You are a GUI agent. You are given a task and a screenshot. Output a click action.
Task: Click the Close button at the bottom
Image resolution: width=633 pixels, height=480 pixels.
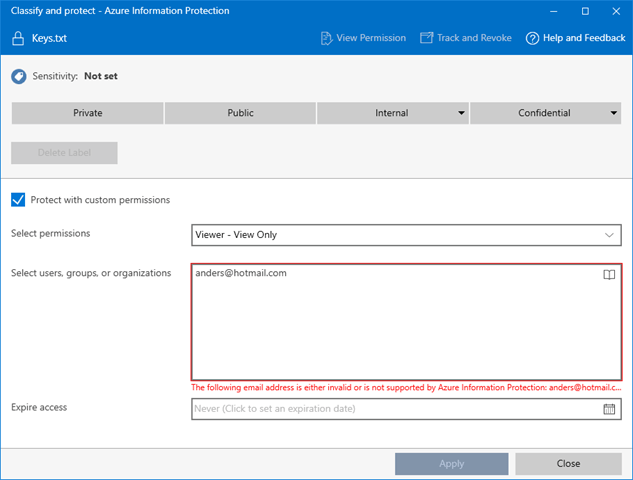568,463
